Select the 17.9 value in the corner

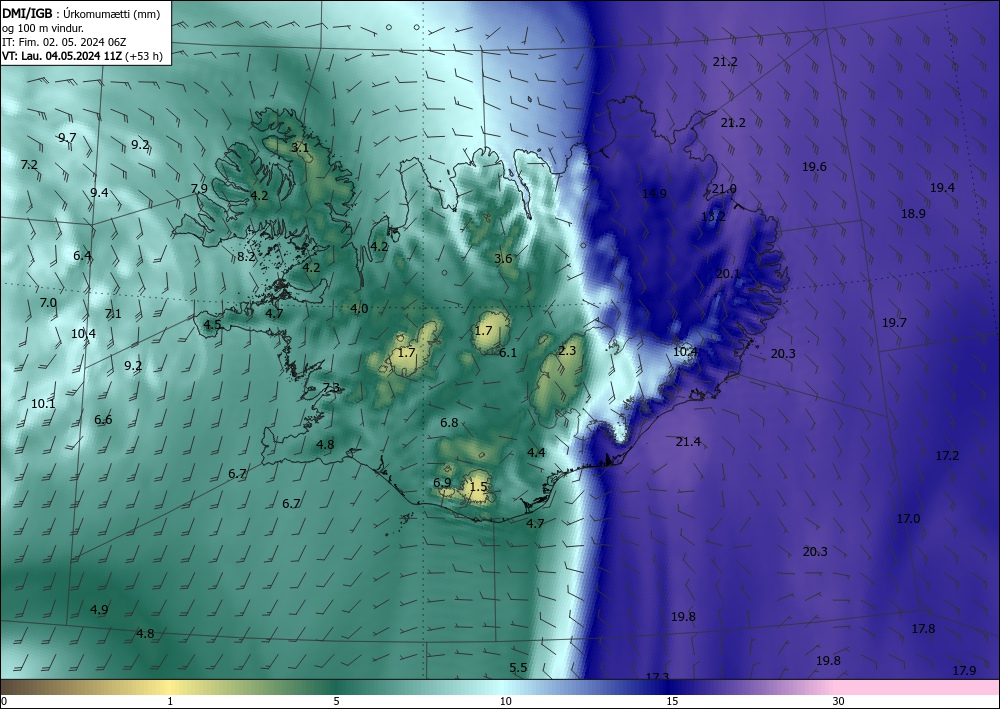(x=964, y=670)
